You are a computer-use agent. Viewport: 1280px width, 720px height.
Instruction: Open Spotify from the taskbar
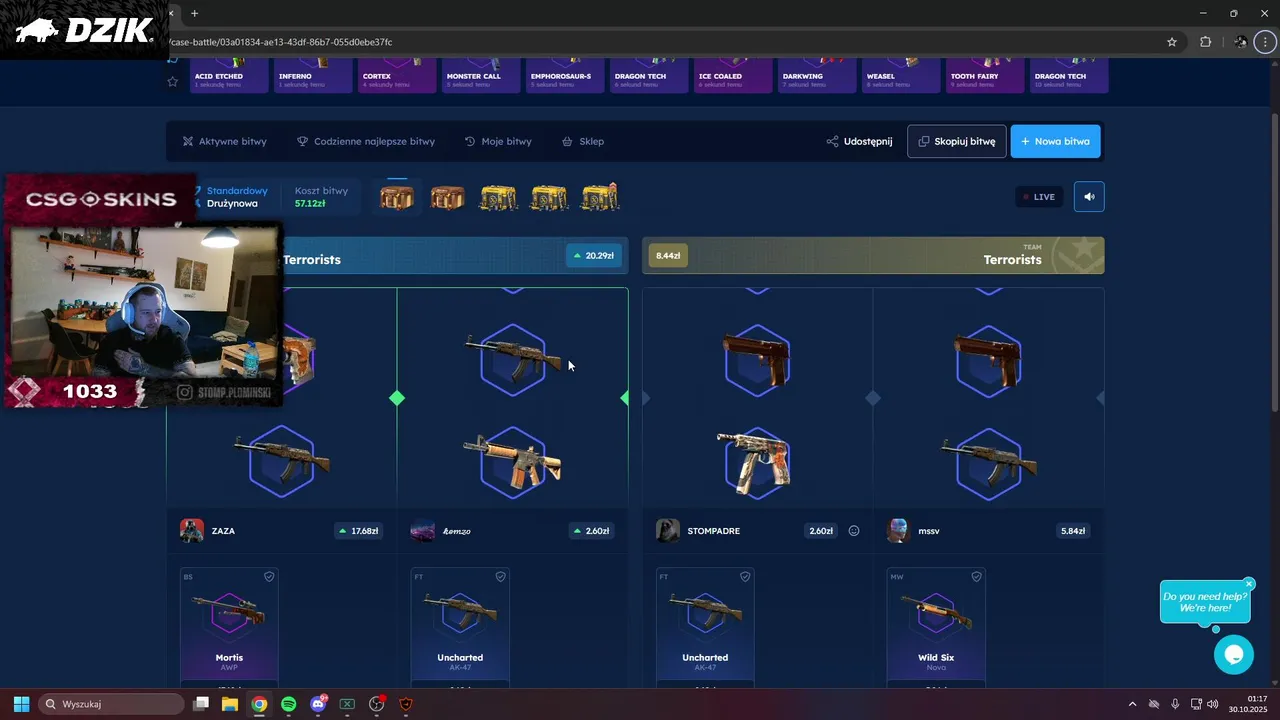[289, 704]
